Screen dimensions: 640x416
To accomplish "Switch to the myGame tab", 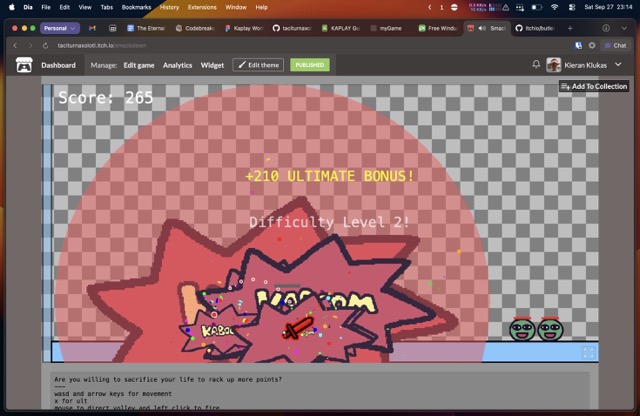I will [x=391, y=28].
